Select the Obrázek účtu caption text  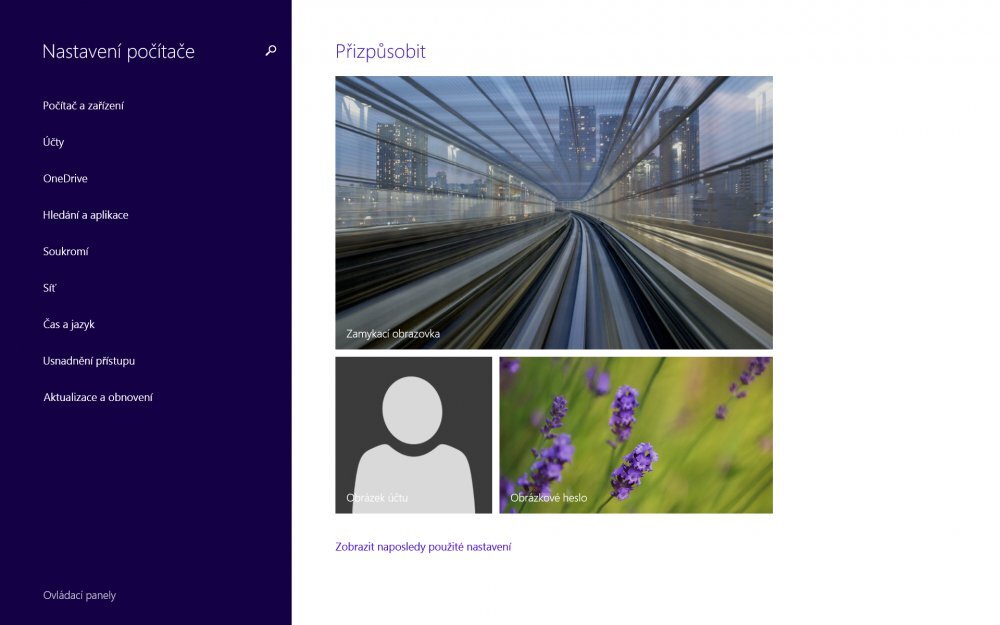click(377, 498)
